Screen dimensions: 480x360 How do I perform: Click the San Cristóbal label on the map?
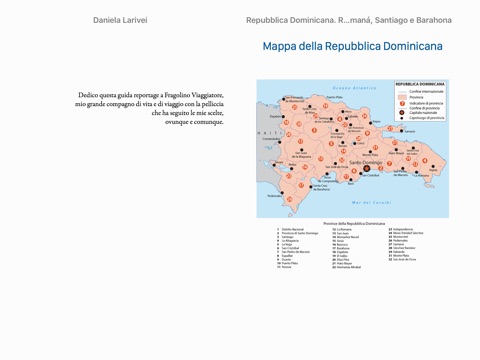click(x=370, y=175)
